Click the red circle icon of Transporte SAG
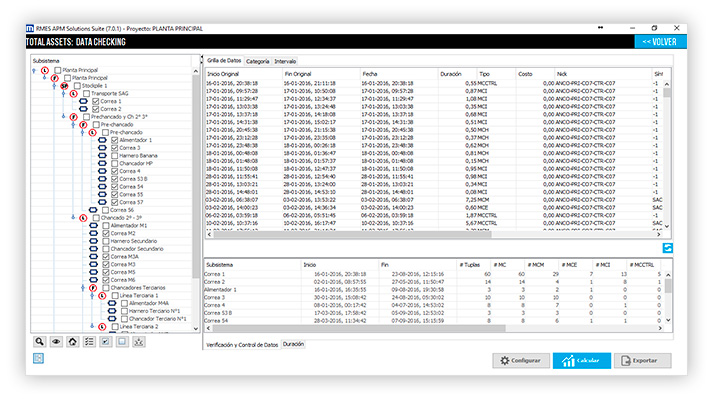The height and width of the screenshot is (399, 716). (74, 94)
